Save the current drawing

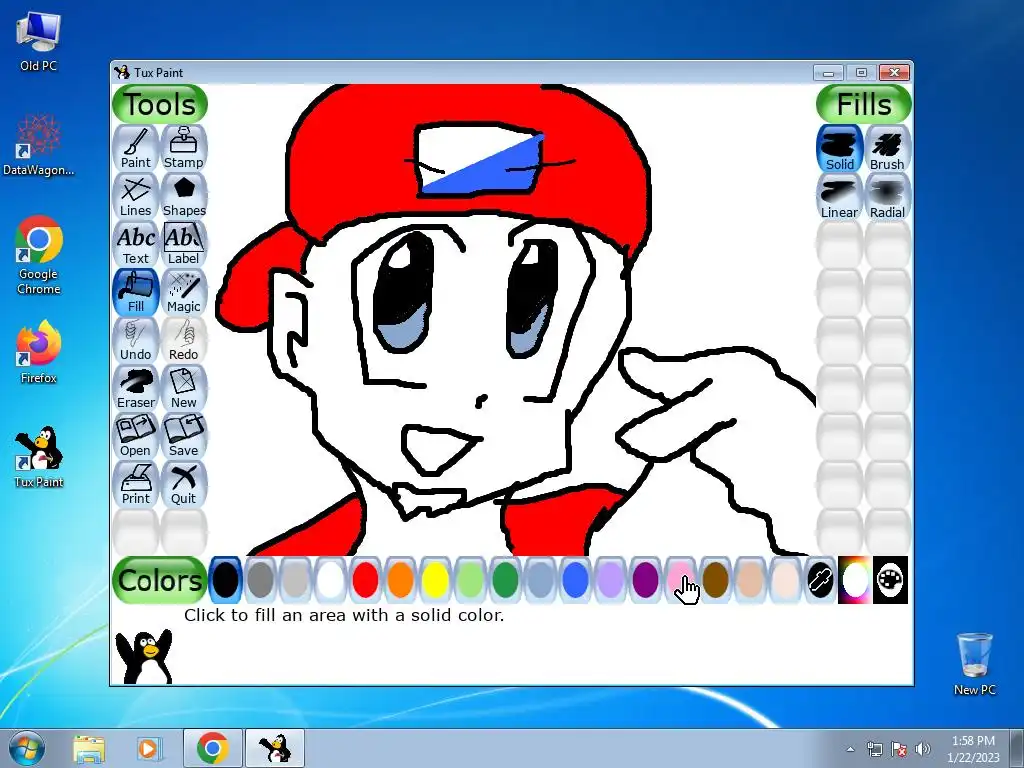point(184,436)
